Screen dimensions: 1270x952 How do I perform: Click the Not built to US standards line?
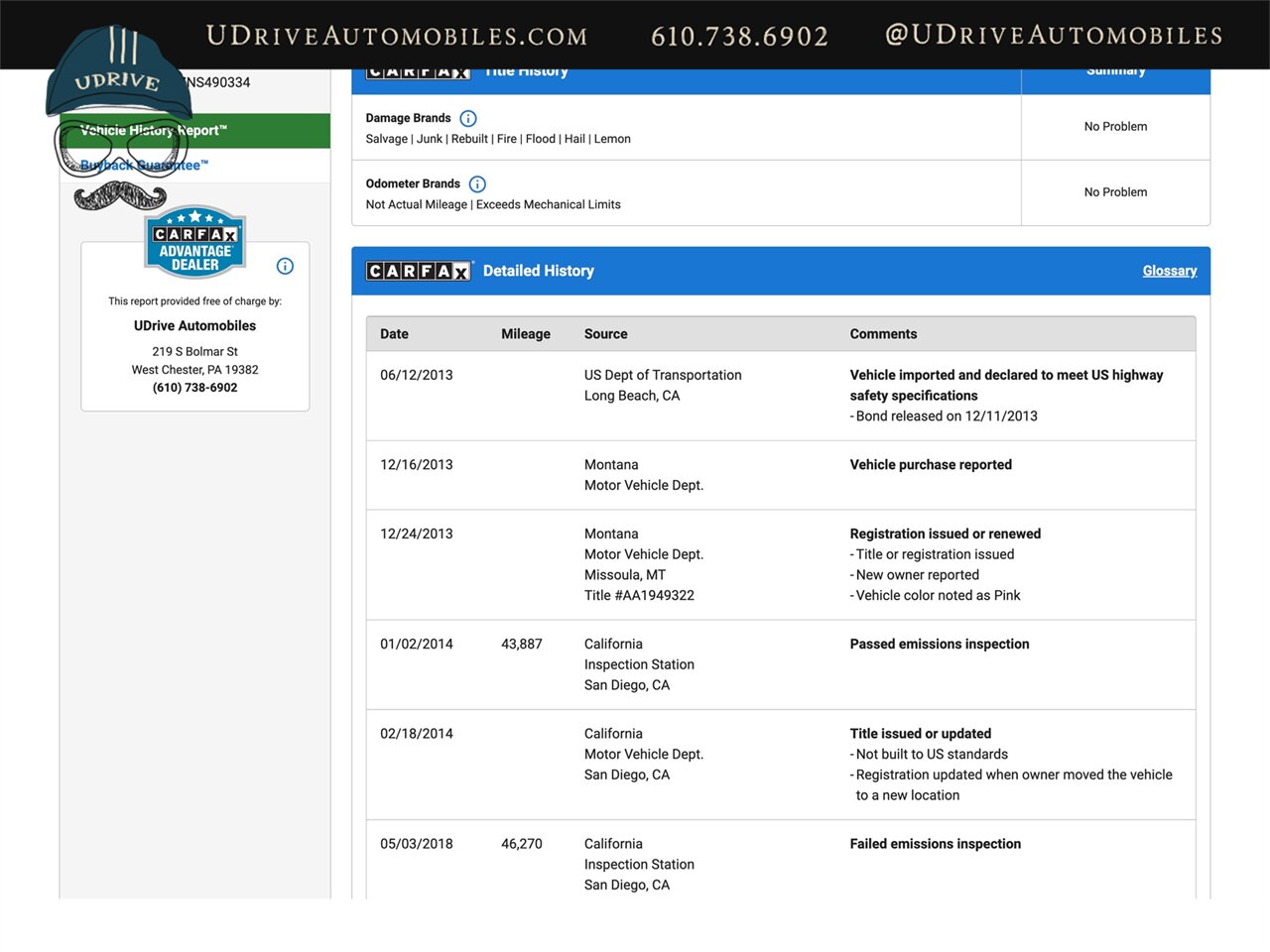(x=930, y=755)
